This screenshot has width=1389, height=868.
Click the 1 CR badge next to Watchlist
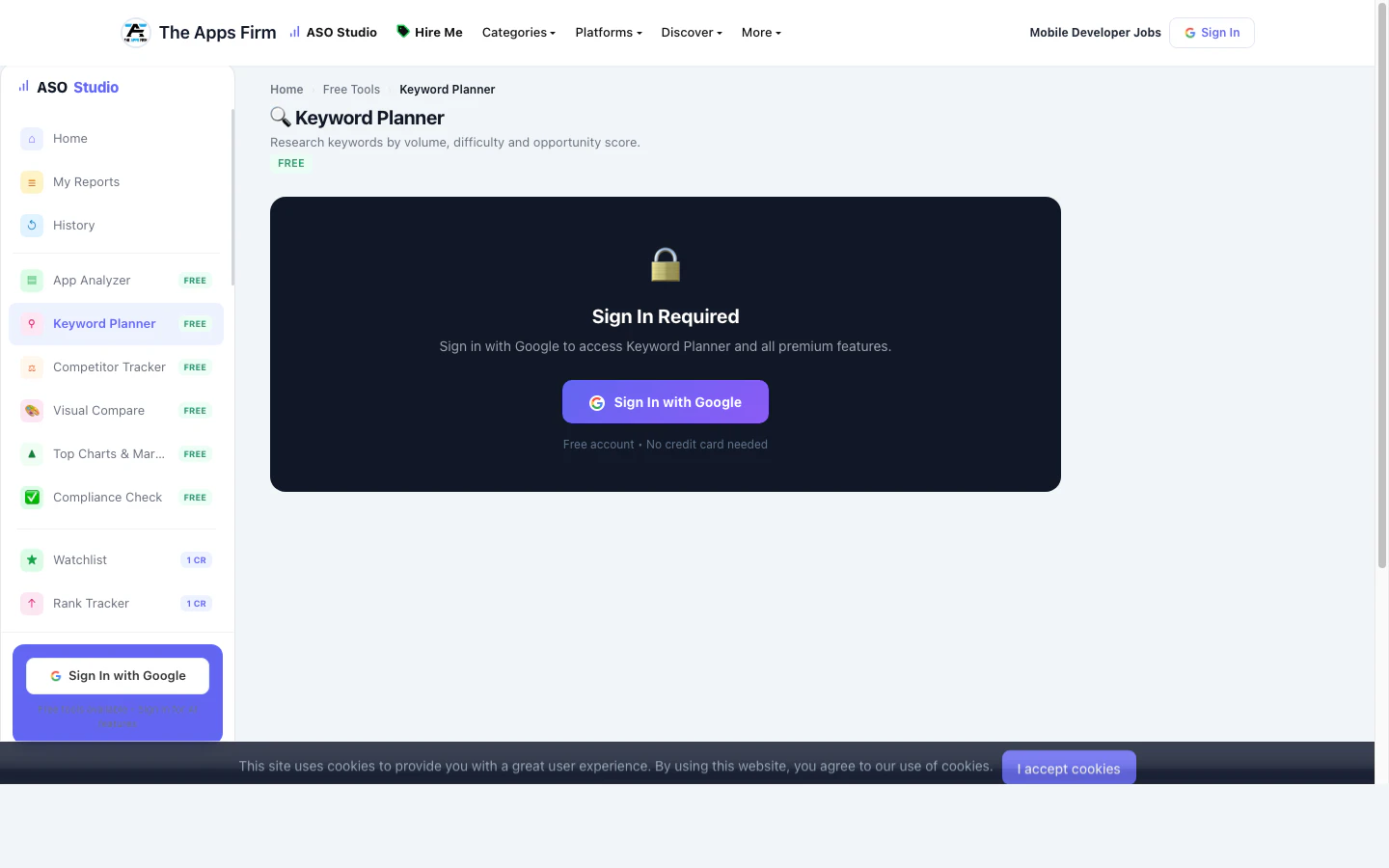tap(197, 560)
